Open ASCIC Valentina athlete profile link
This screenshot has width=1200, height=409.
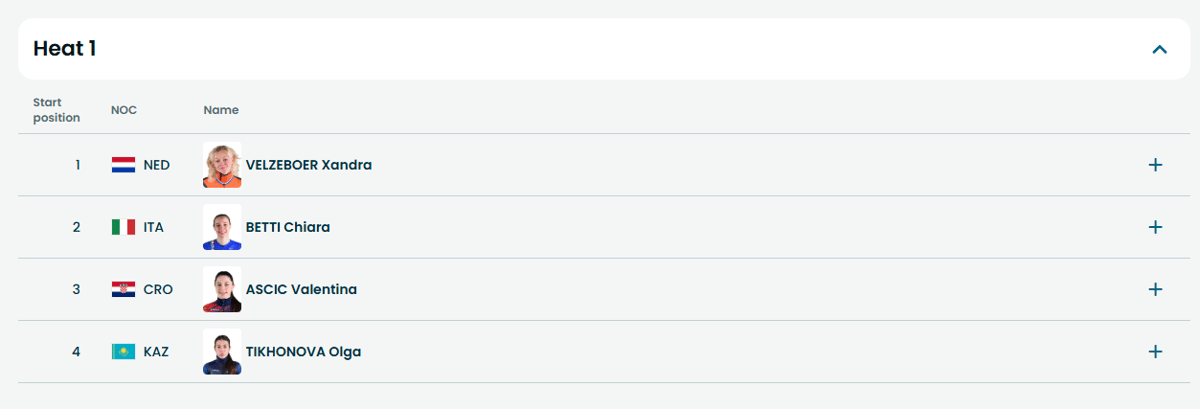301,289
